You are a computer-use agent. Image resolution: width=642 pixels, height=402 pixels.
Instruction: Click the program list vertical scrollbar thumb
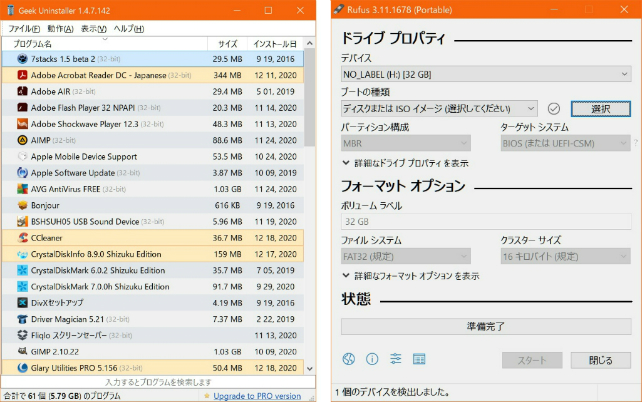[x=310, y=97]
